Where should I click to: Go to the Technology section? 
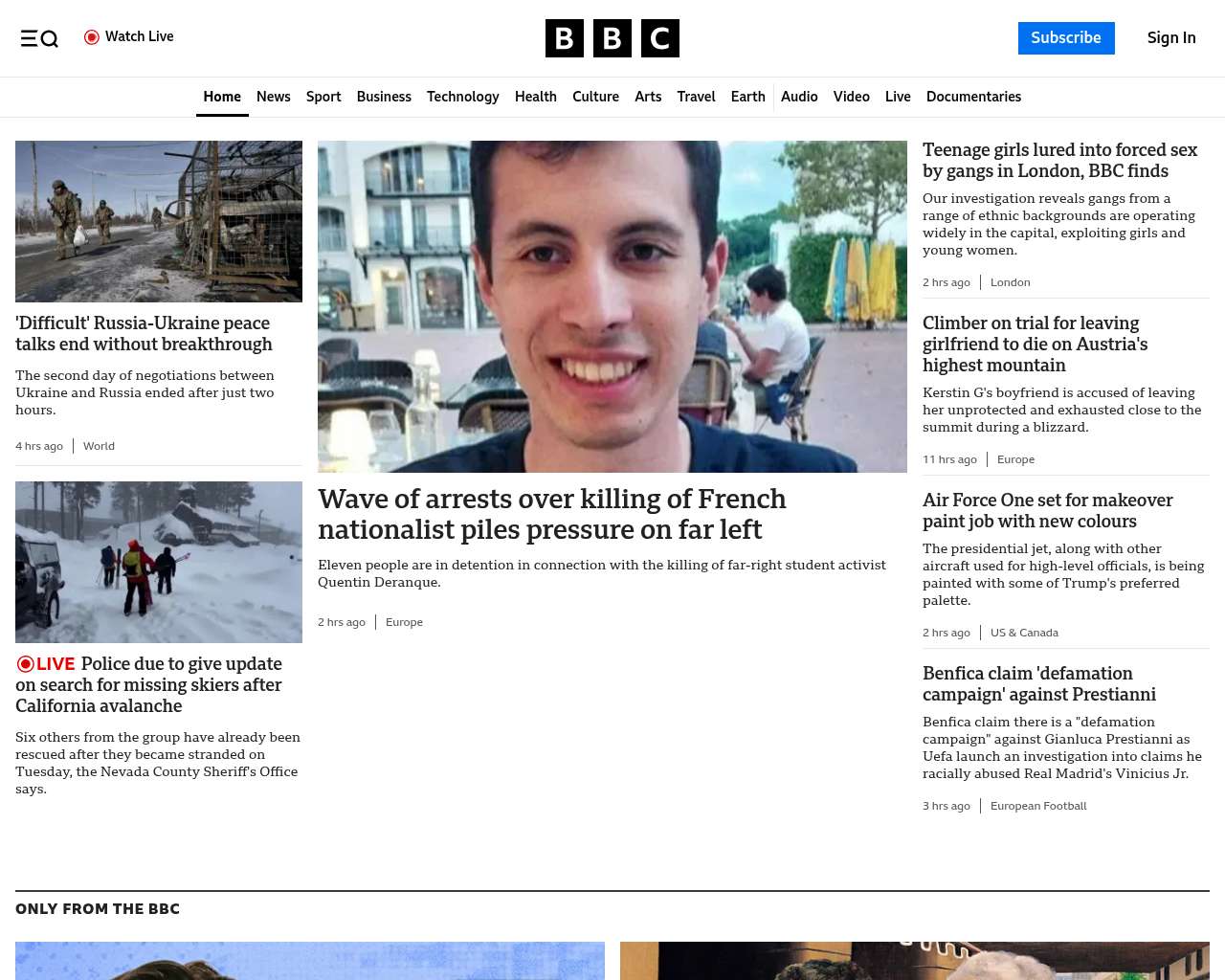(x=462, y=97)
